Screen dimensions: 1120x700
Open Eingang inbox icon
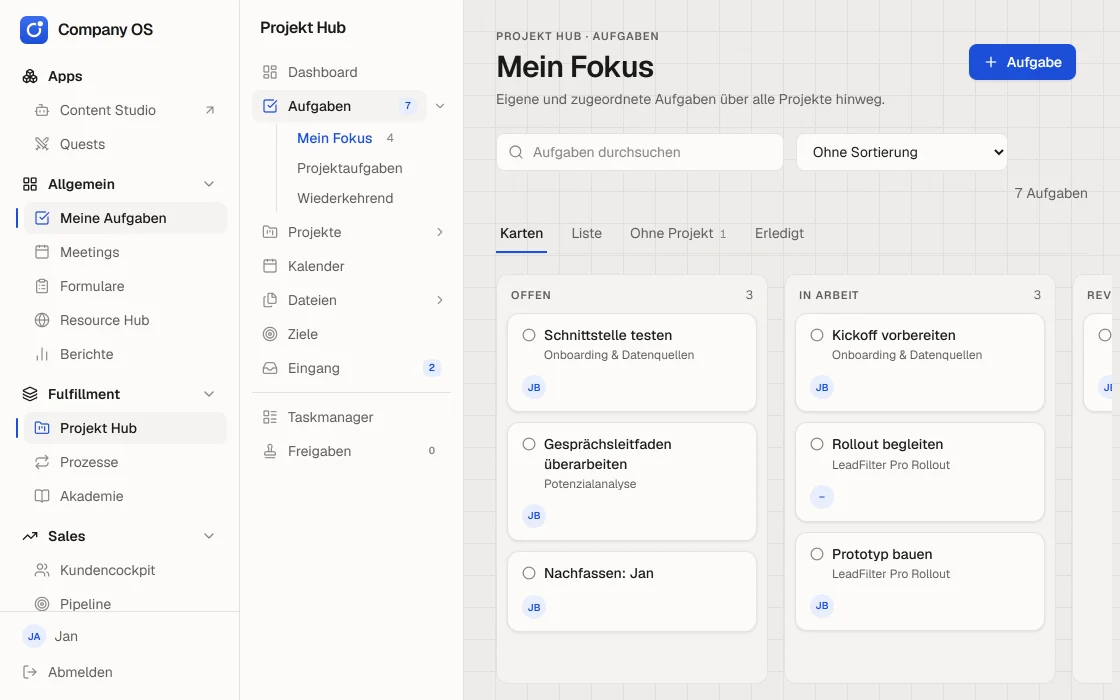click(270, 369)
